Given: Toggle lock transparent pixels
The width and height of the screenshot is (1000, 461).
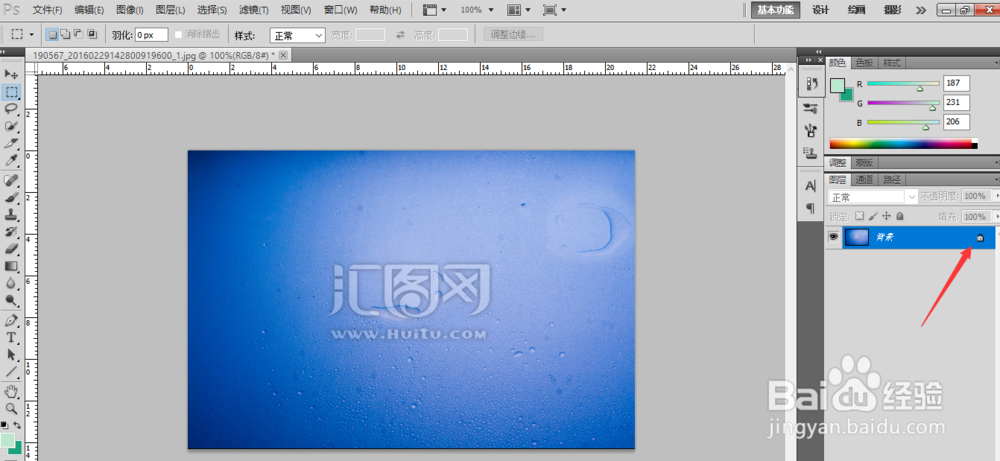Looking at the screenshot, I should 859,216.
